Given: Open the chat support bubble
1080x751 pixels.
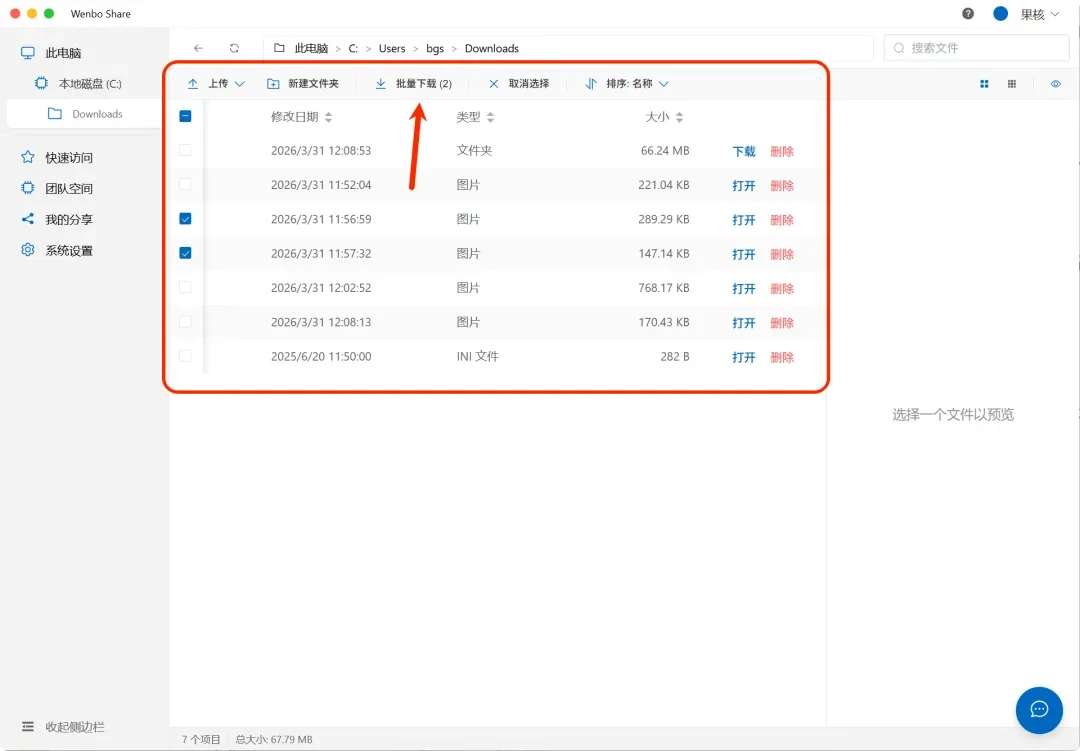Looking at the screenshot, I should [1039, 710].
